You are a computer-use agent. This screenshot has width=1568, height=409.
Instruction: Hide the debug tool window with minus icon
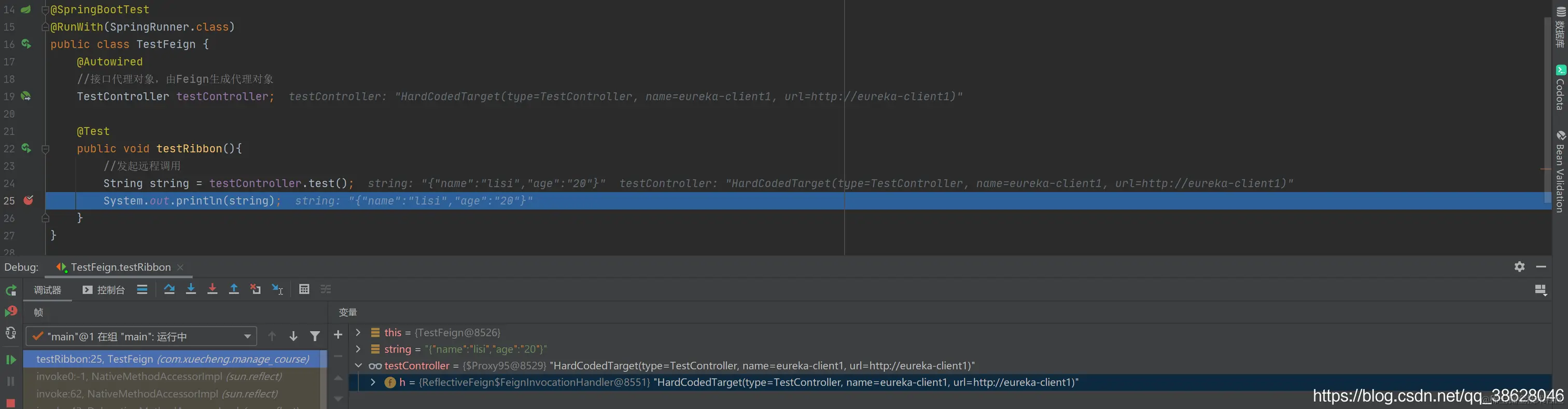click(1541, 266)
